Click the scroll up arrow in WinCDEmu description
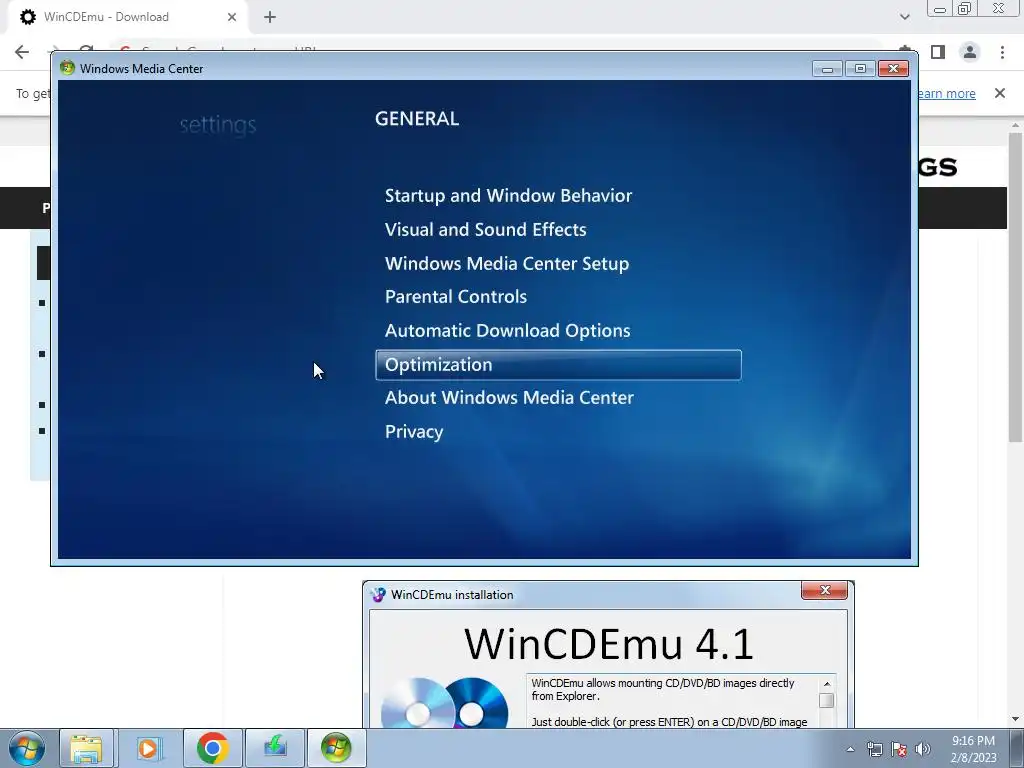 pyautogui.click(x=827, y=684)
